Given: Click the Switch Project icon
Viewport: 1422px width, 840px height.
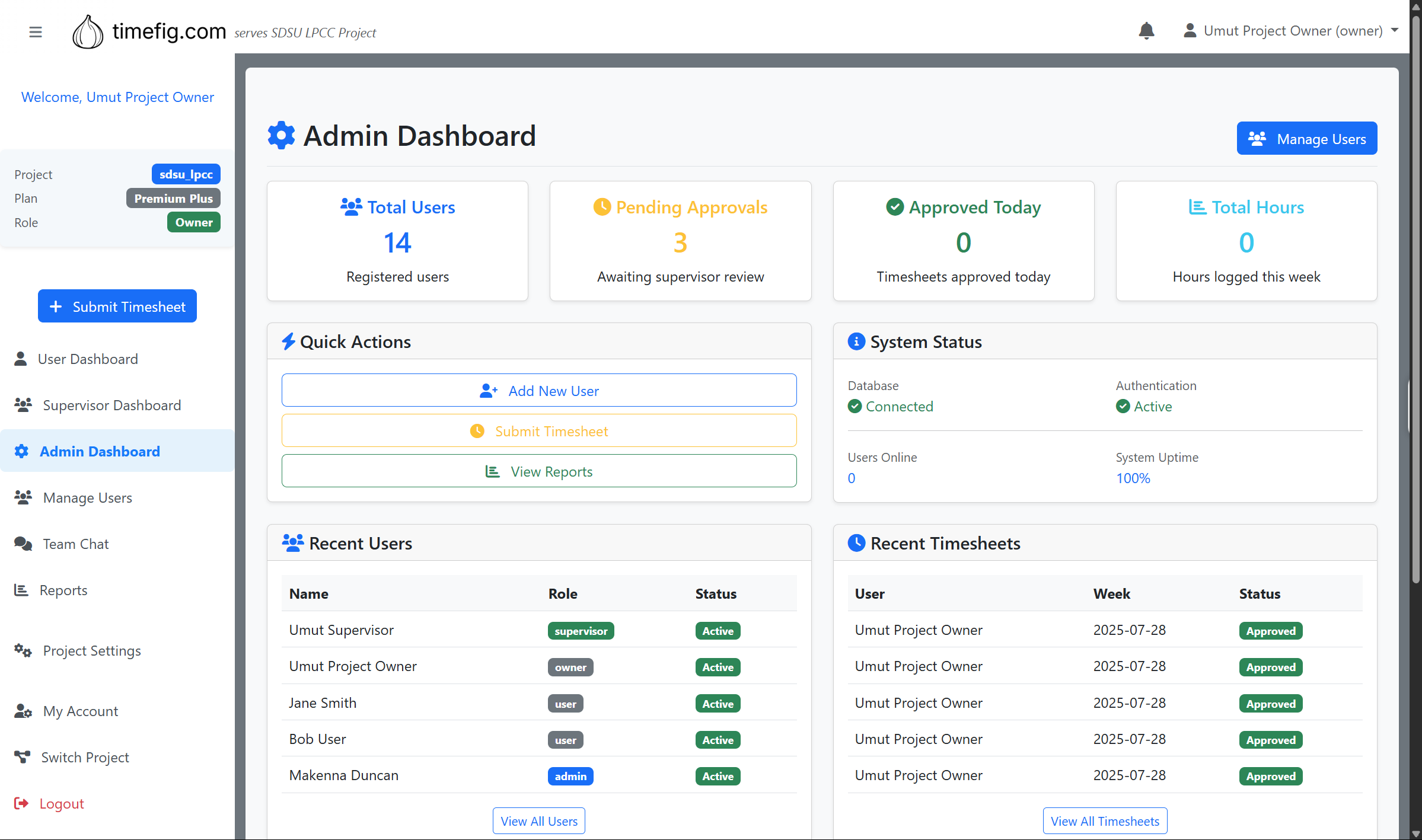Looking at the screenshot, I should [23, 757].
